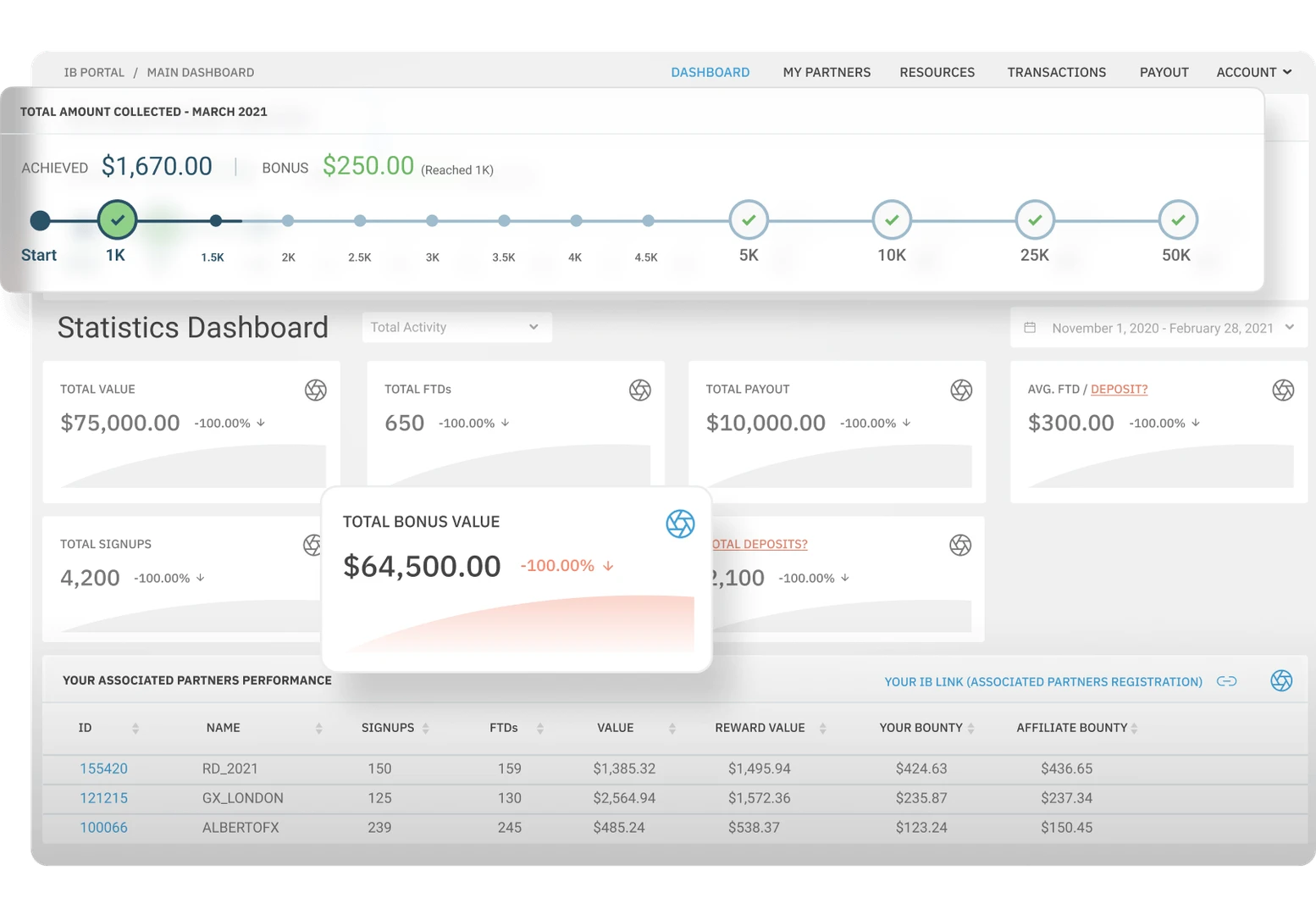Open the DEPOSIT? link on the Avg FTD card

coord(1119,389)
